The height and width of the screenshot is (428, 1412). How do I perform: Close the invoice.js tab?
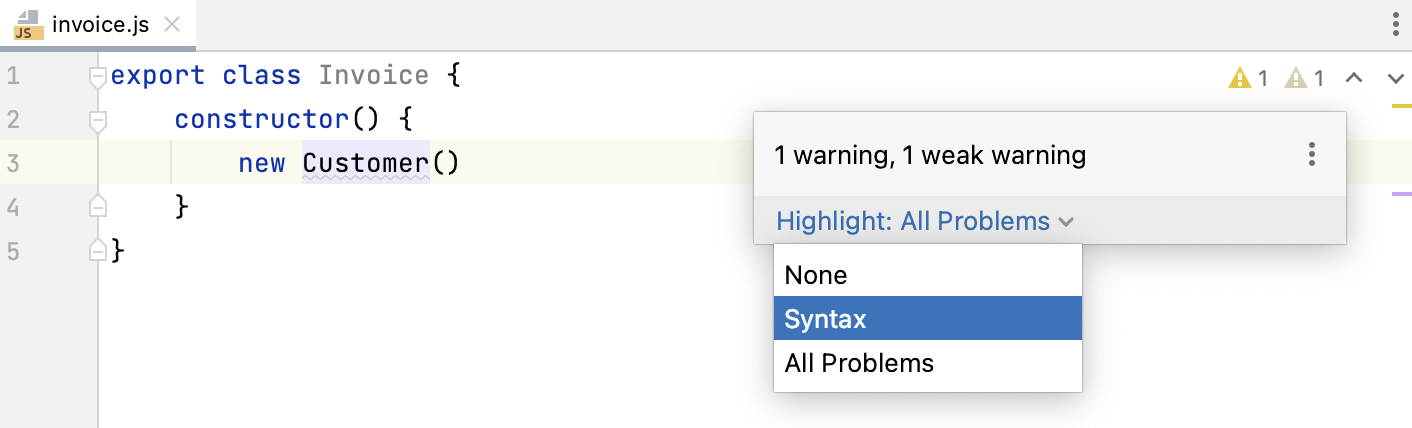tap(172, 25)
